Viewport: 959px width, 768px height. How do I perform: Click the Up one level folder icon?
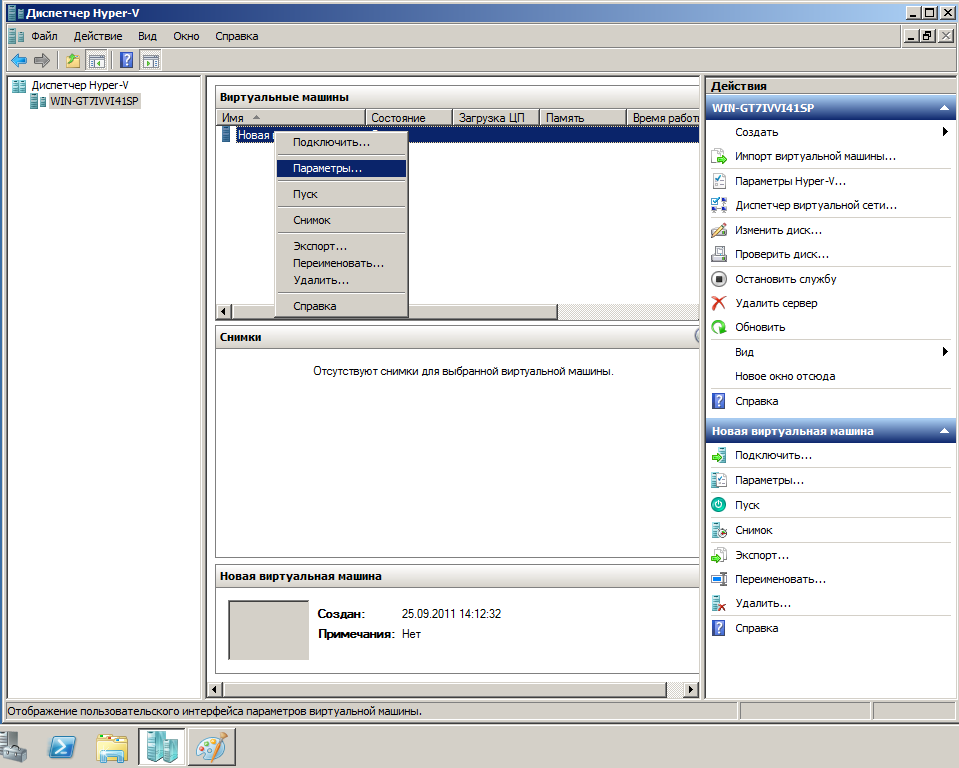(x=72, y=60)
